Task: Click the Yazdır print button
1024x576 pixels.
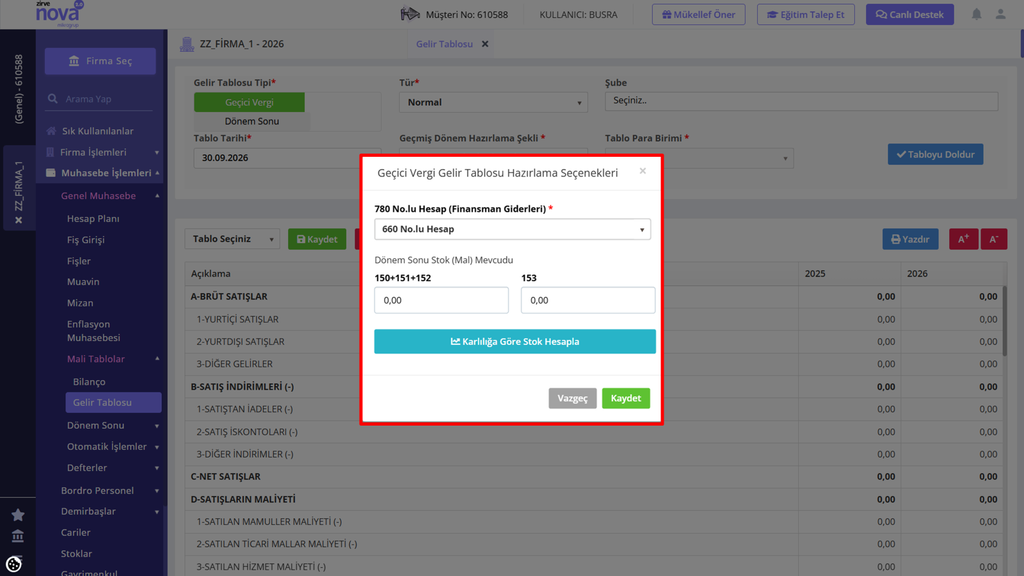Action: [x=910, y=239]
